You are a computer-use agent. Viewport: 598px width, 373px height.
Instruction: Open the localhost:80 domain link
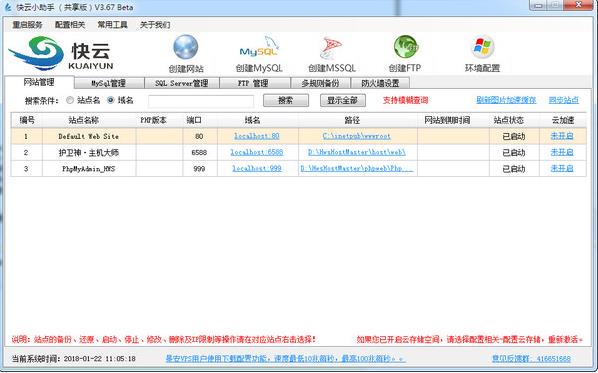tap(257, 136)
